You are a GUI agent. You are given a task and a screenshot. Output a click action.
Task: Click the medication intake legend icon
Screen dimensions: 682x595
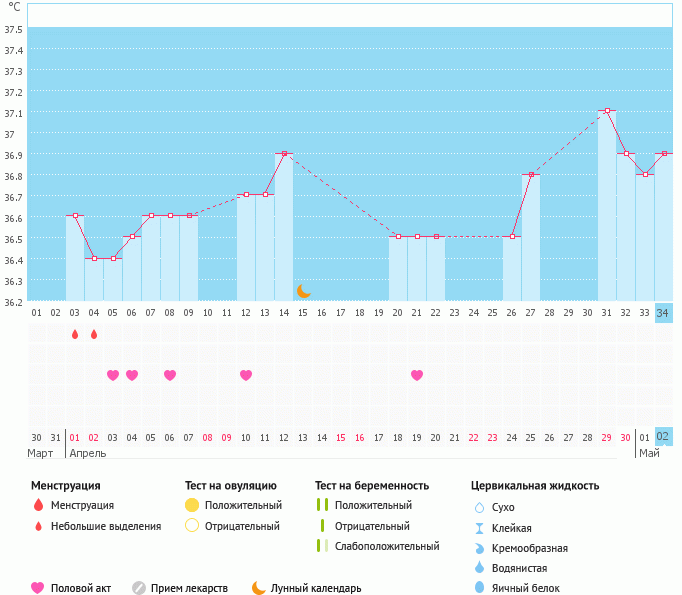coord(139,588)
